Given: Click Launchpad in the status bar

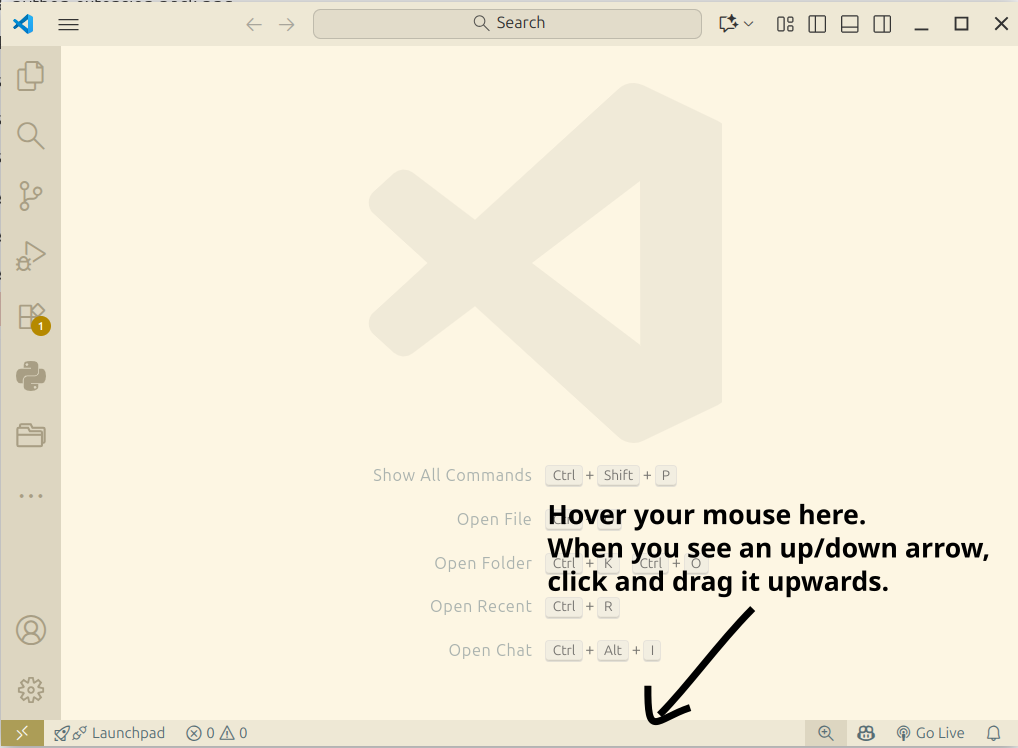Looking at the screenshot, I should pyautogui.click(x=110, y=733).
